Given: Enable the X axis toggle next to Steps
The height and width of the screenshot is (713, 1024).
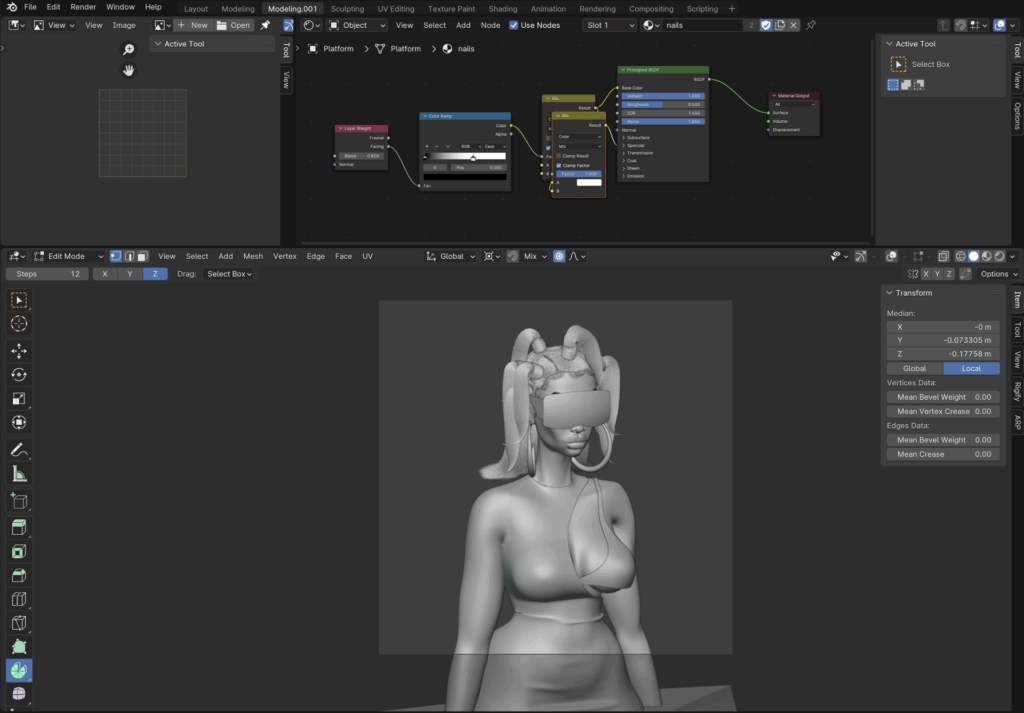Looking at the screenshot, I should (105, 274).
